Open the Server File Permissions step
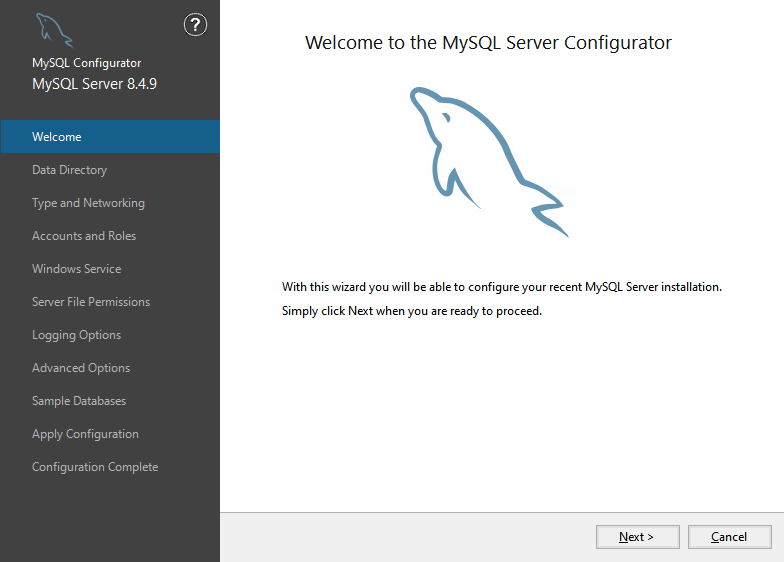The width and height of the screenshot is (784, 562). click(91, 302)
